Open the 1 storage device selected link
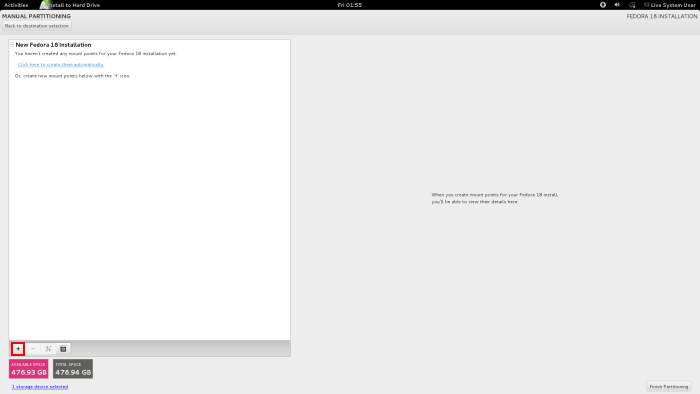 coord(40,386)
